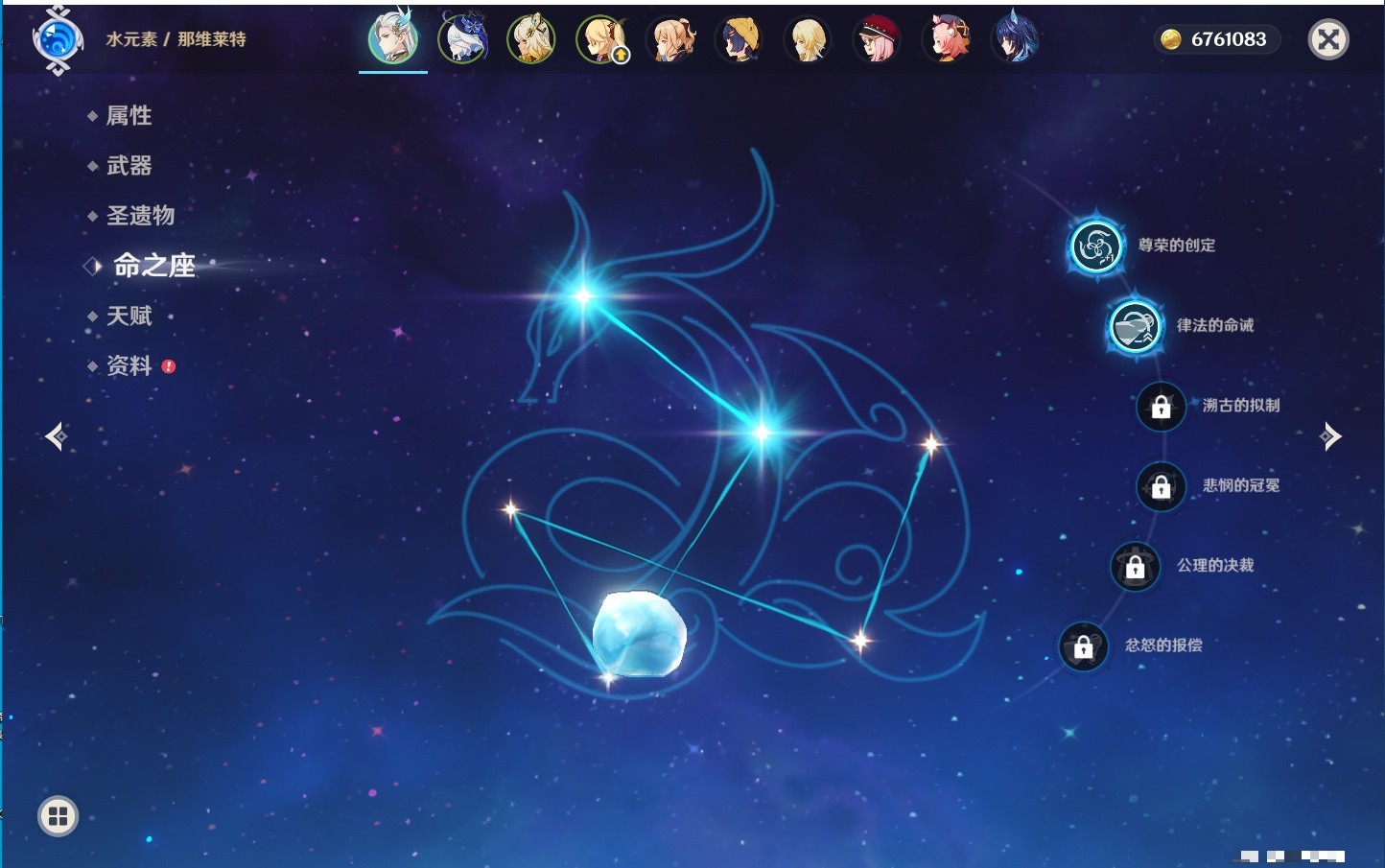1385x868 pixels.
Task: Click locked 公理的决裁 constellation icon
Action: point(1135,567)
